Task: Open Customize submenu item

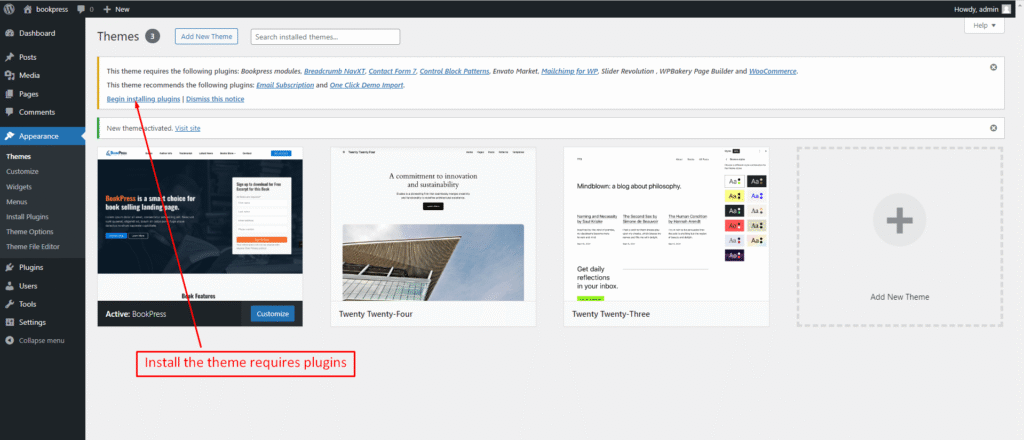Action: (22, 172)
